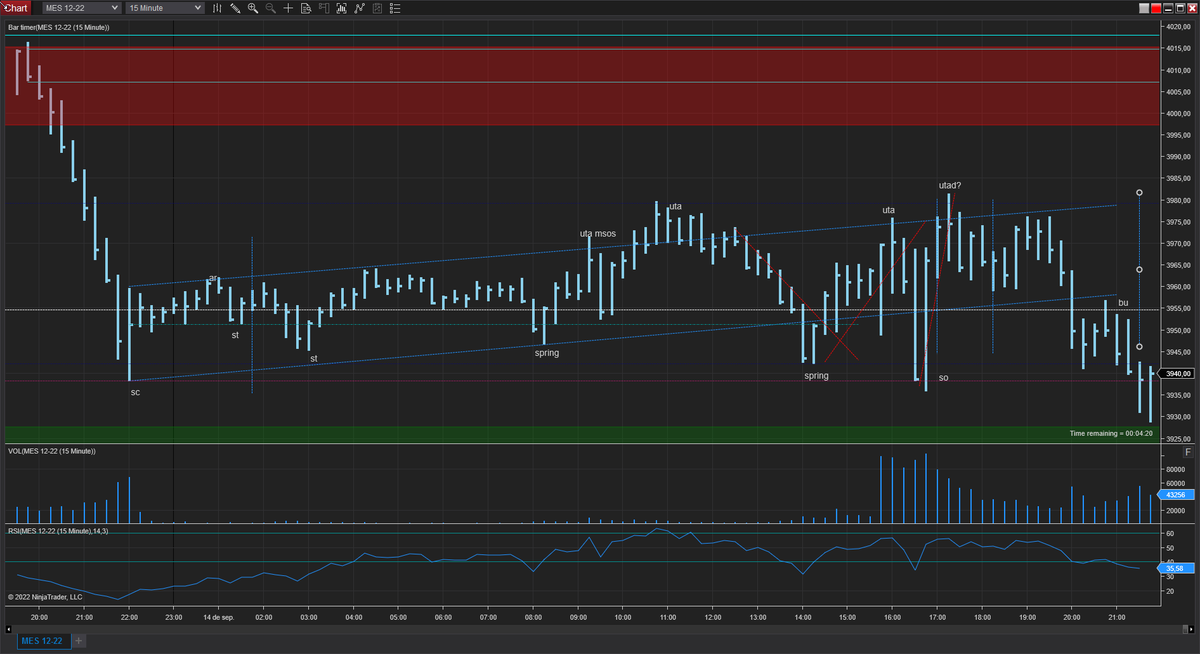Select the Bar timer indicator label
This screenshot has width=1200, height=654.
click(59, 27)
